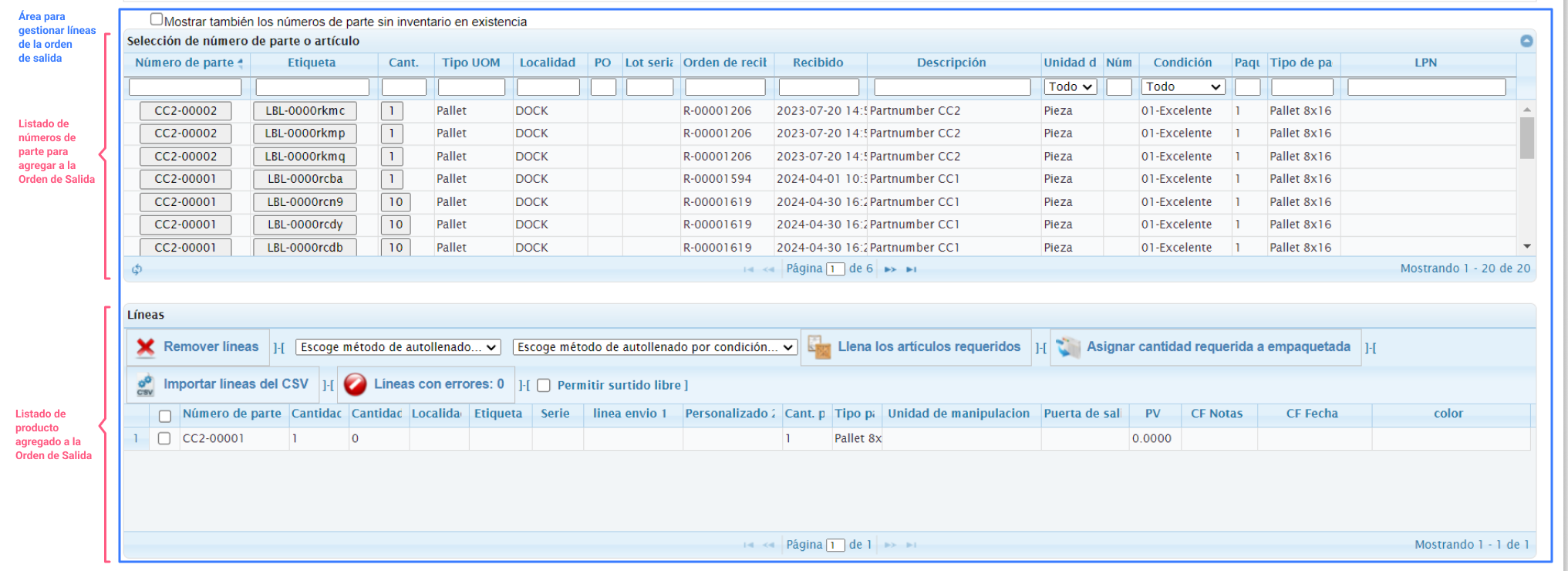The height and width of the screenshot is (571, 1568).
Task: Click Pallet 8x cell in lines table
Action: (x=857, y=438)
